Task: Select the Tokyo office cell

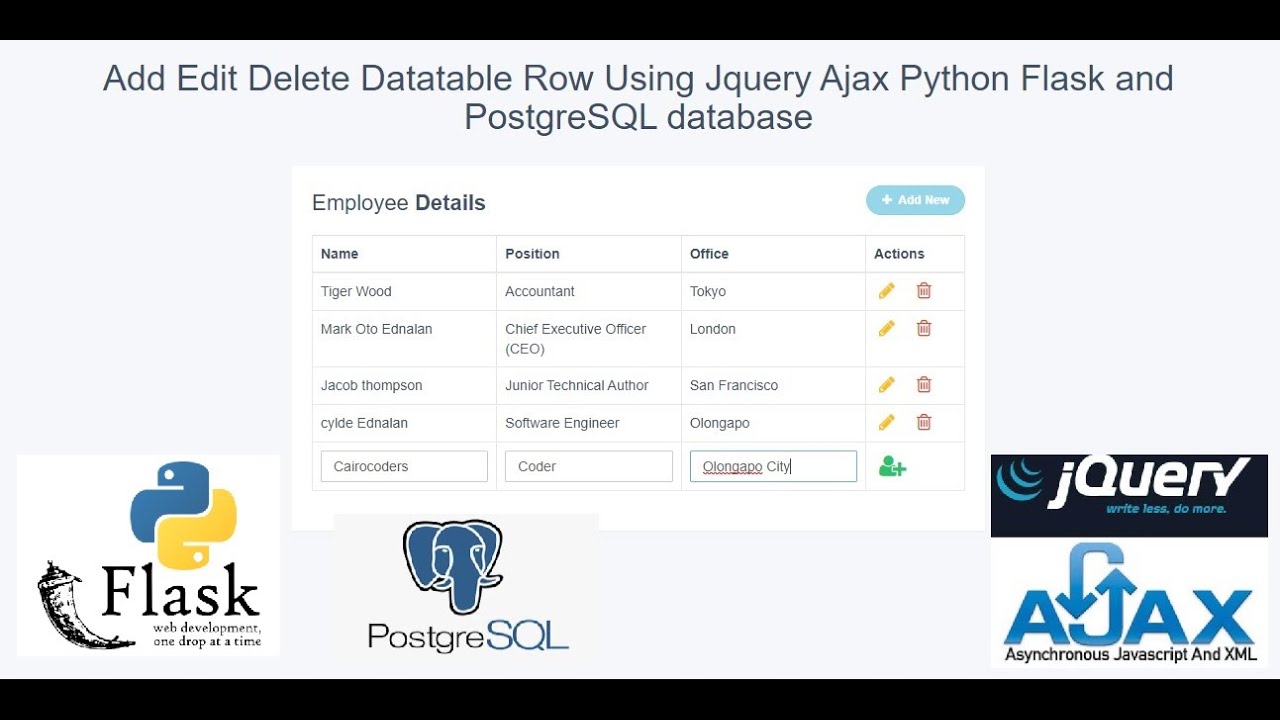Action: point(773,291)
